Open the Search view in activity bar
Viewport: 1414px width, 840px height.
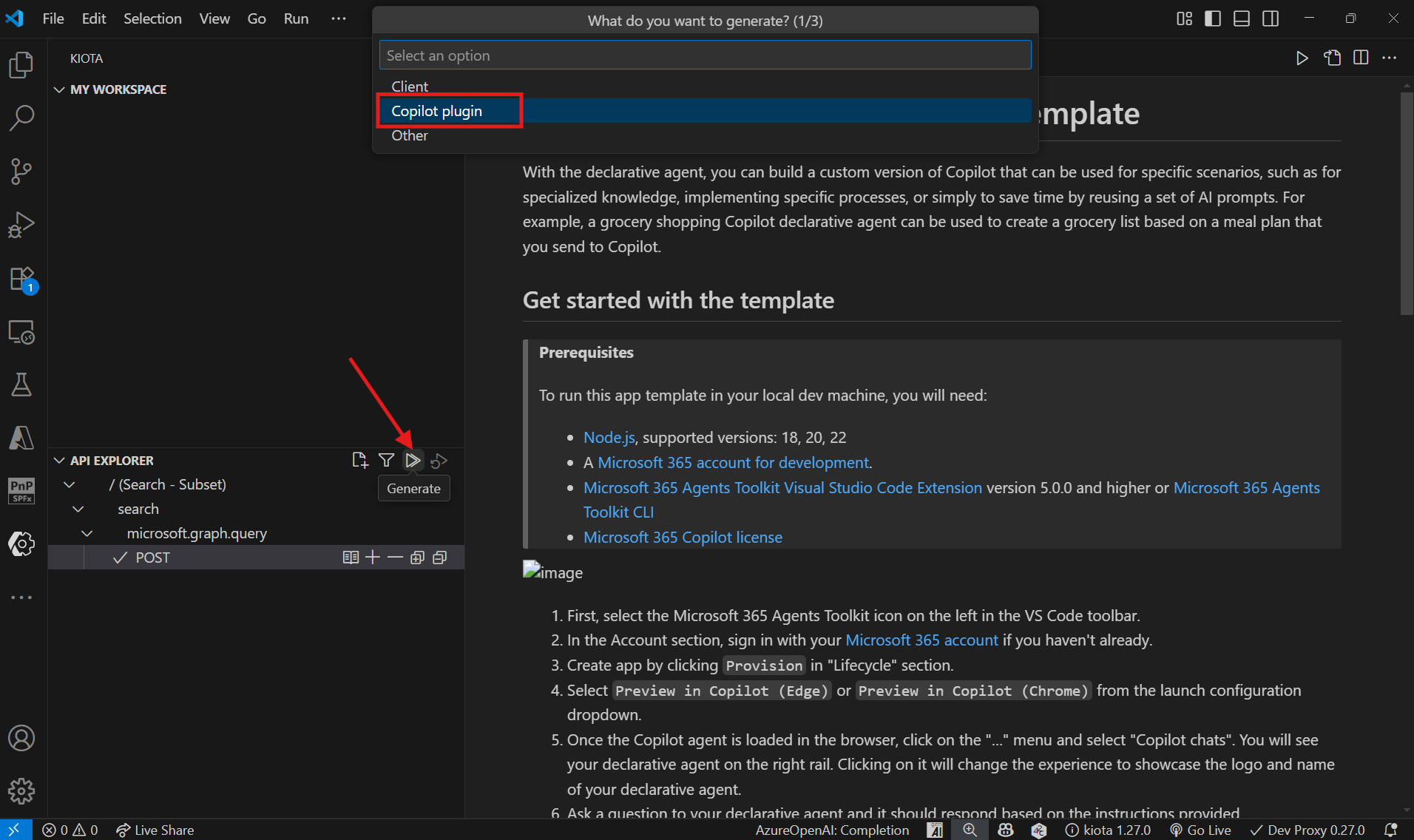(x=21, y=118)
